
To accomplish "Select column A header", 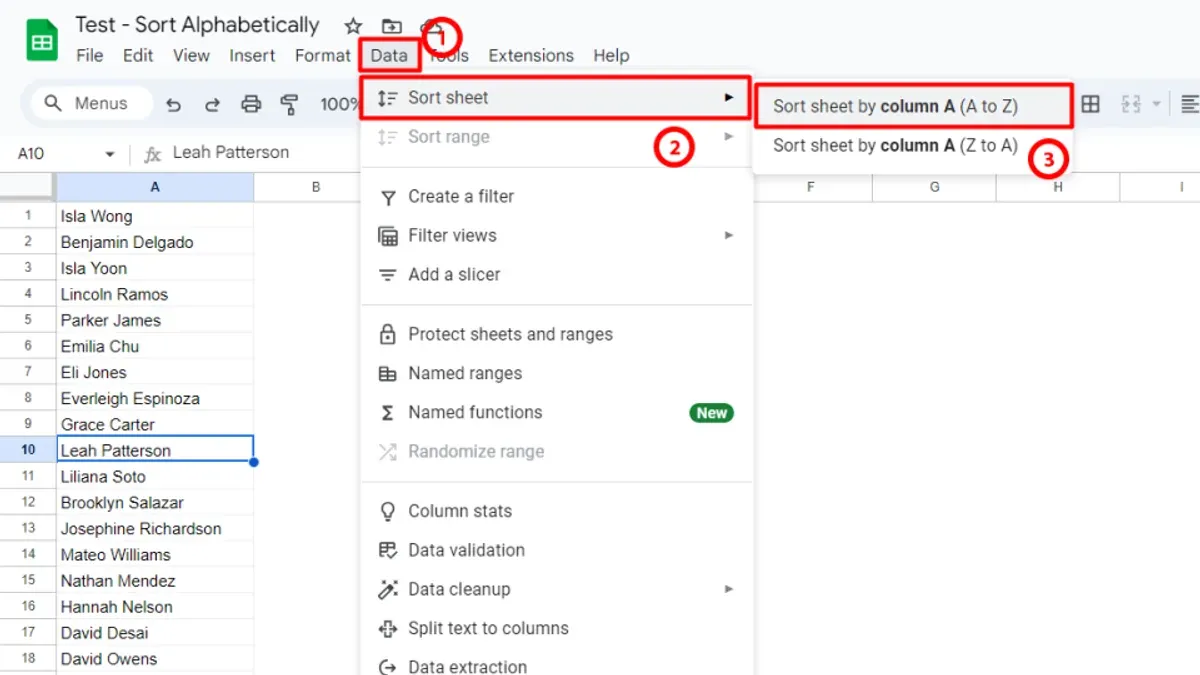I will pos(155,187).
